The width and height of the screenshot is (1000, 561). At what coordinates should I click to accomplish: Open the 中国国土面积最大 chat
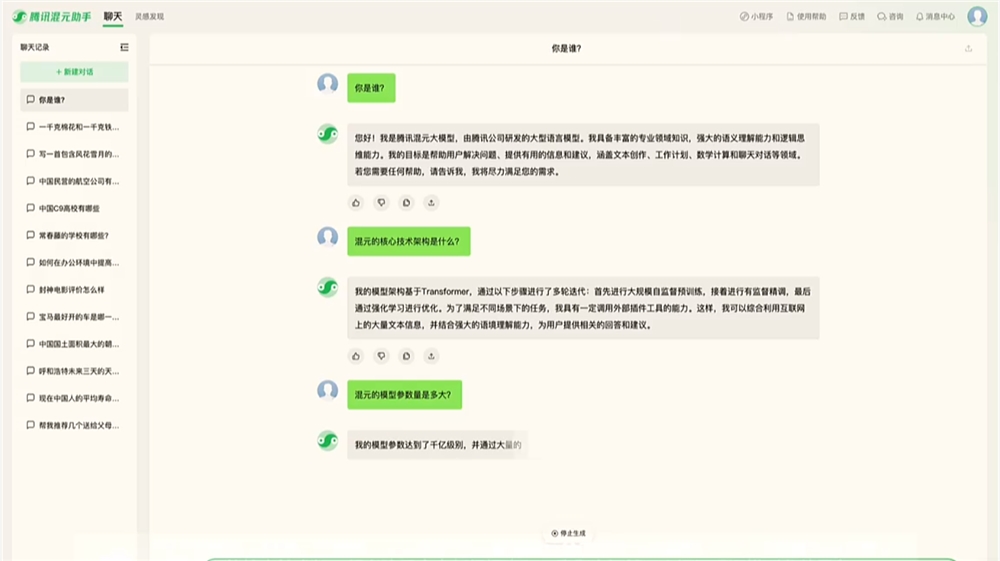74,344
